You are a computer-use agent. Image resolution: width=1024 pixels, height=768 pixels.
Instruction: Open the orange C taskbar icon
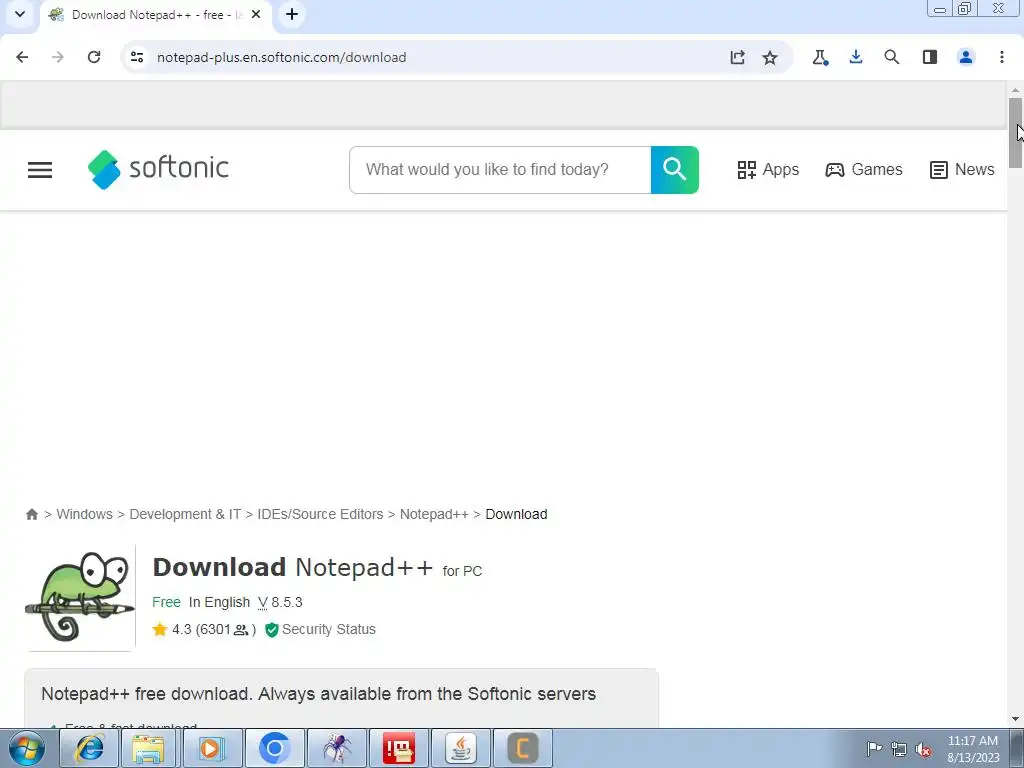[x=522, y=748]
